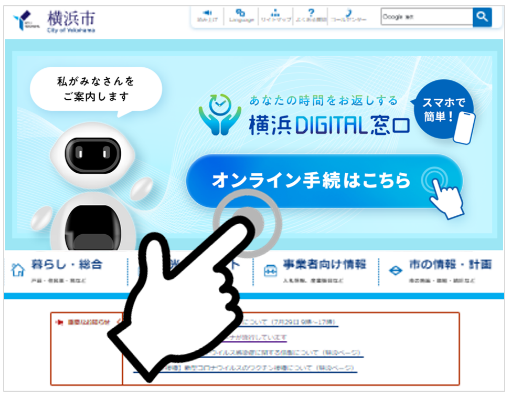This screenshot has height=397, width=511.
Task: Click the FAQ question mark icon
Action: click(311, 13)
